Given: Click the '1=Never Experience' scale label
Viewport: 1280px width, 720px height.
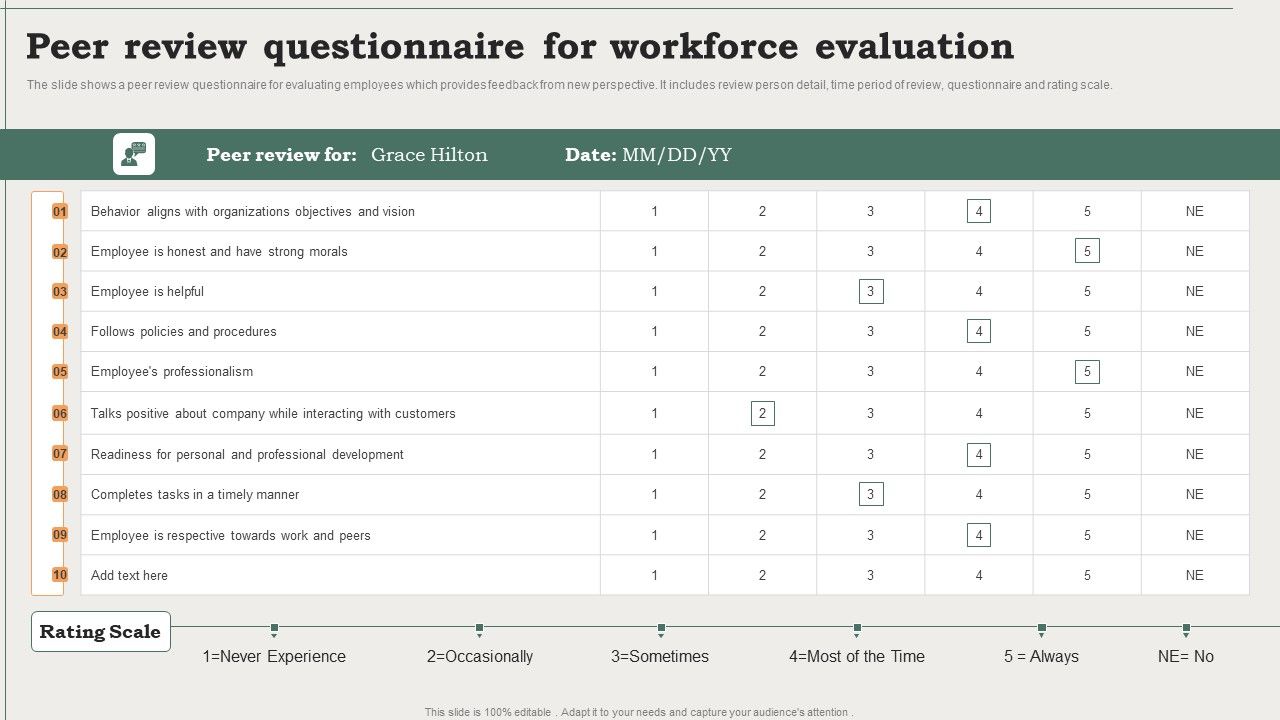Looking at the screenshot, I should coord(274,656).
